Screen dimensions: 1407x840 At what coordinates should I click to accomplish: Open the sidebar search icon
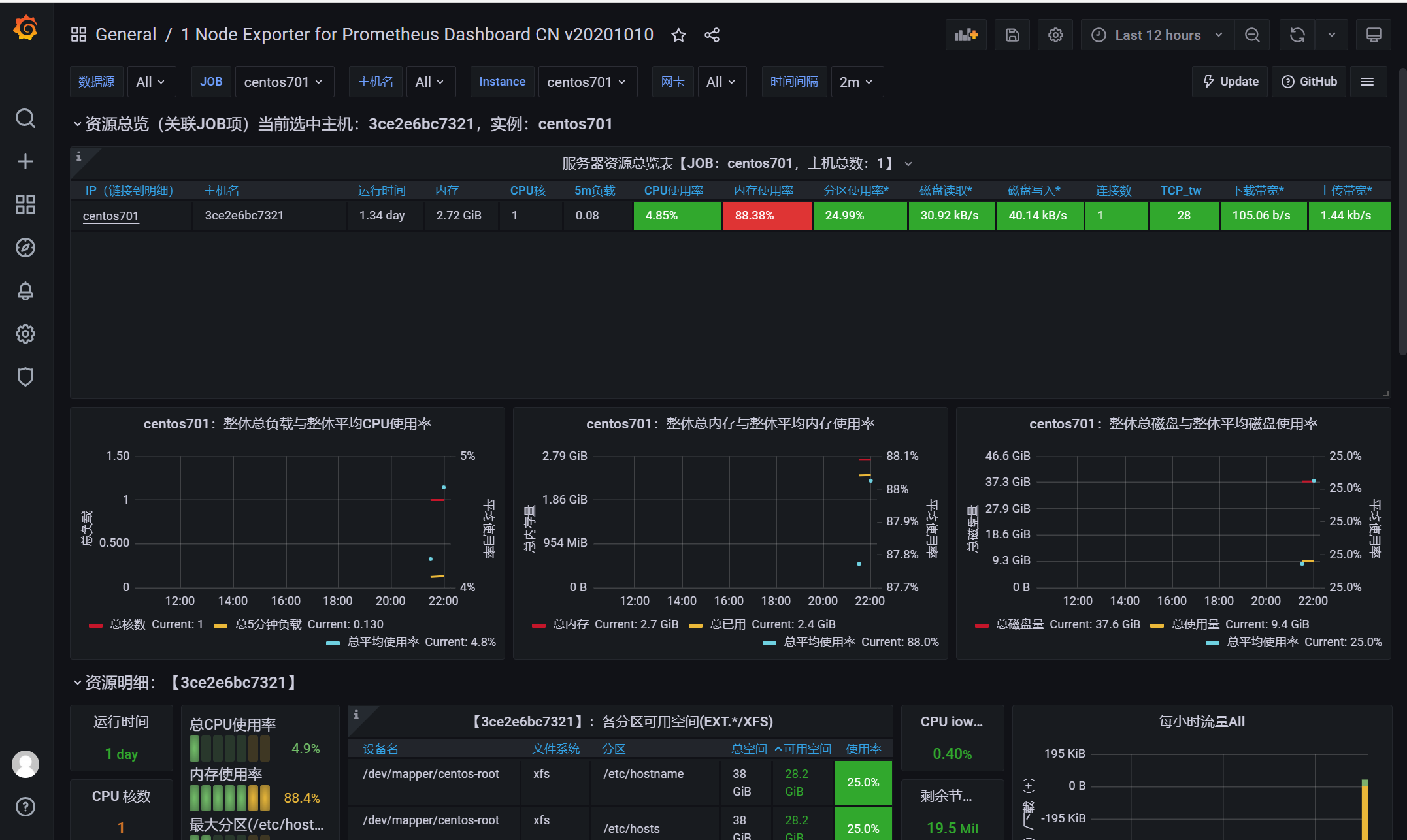[25, 118]
